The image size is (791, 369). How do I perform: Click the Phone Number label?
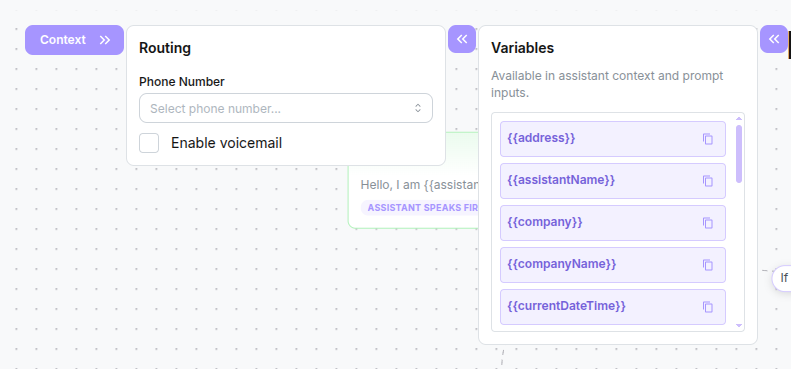pos(182,82)
